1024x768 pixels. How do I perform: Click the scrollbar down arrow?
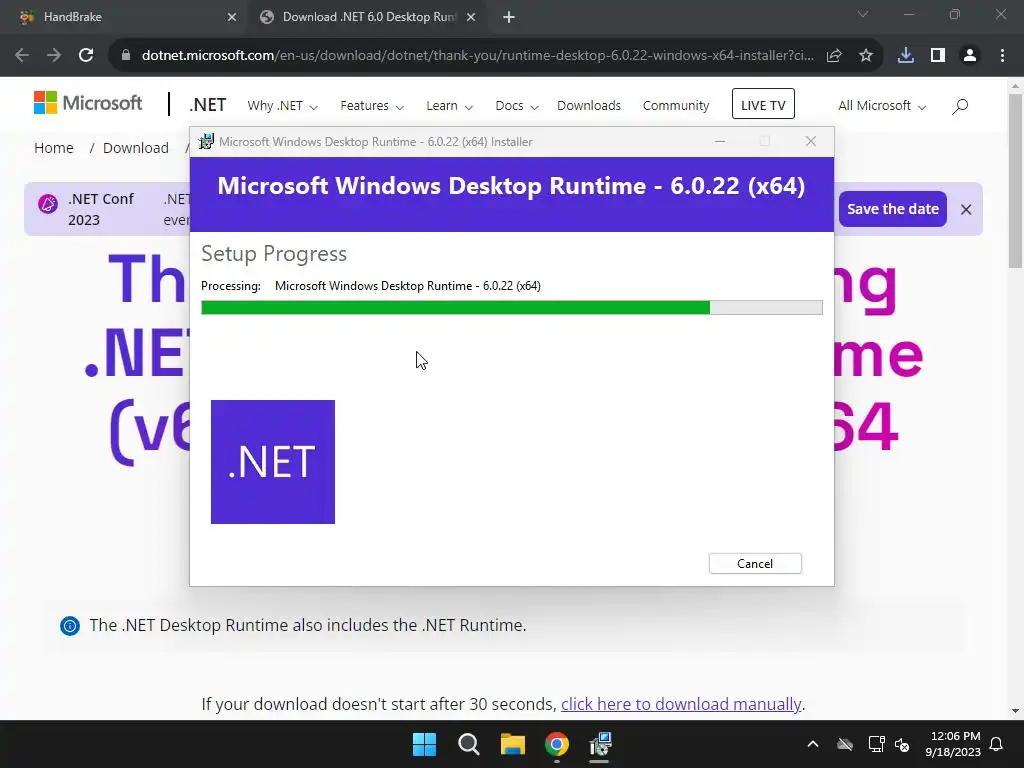pos(1015,711)
